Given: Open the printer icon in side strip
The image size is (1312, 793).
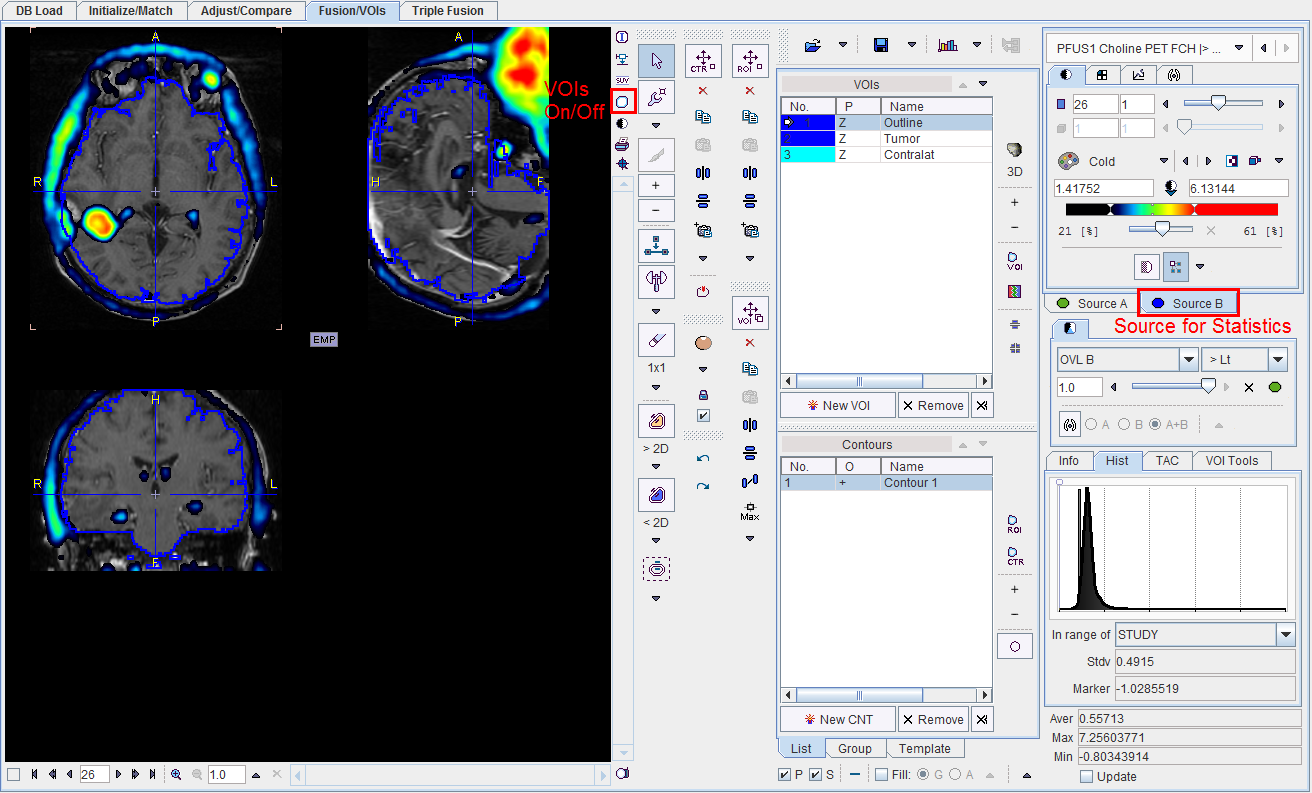Looking at the screenshot, I should 622,144.
